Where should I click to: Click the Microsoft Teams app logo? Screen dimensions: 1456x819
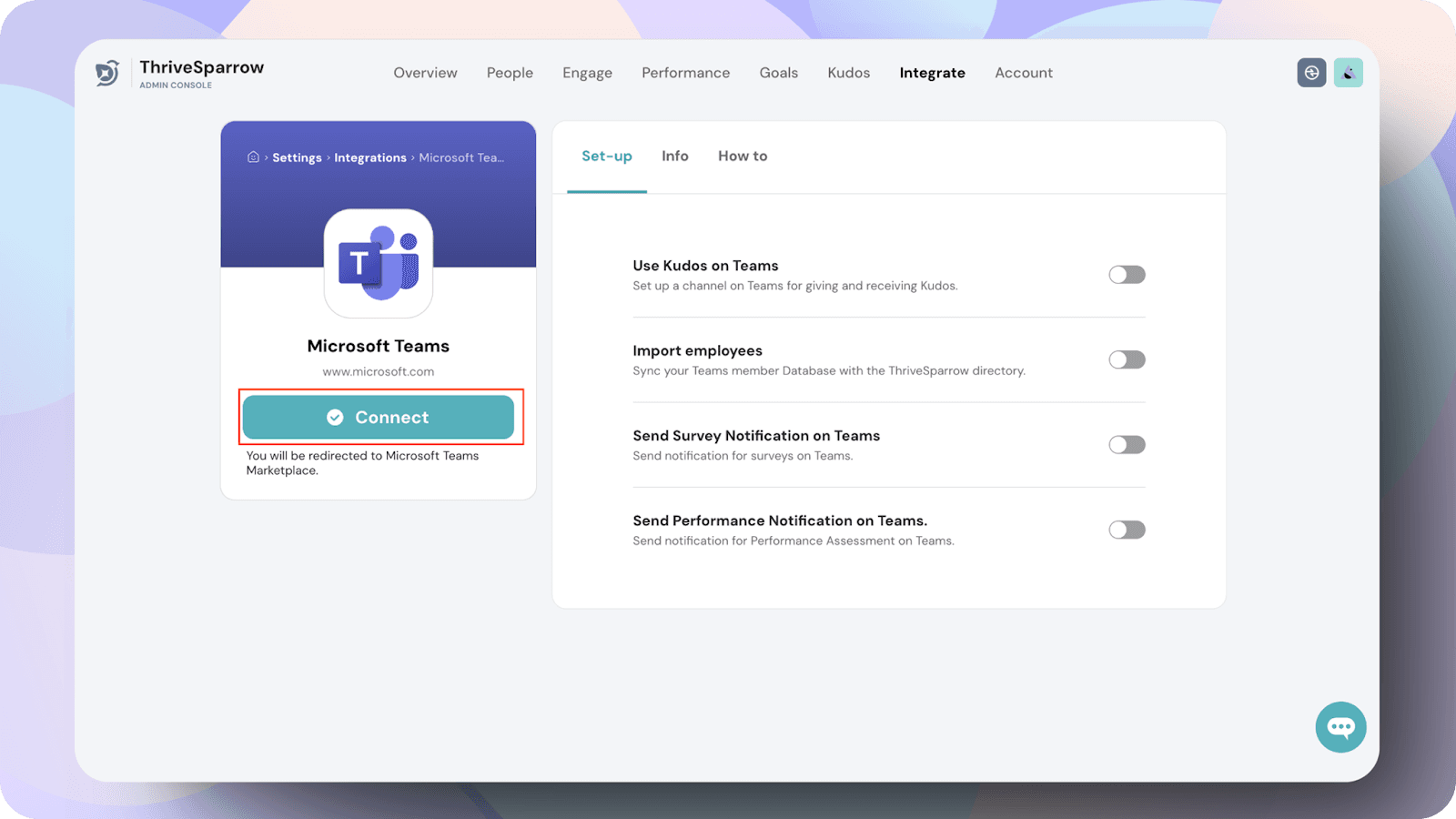pyautogui.click(x=378, y=263)
